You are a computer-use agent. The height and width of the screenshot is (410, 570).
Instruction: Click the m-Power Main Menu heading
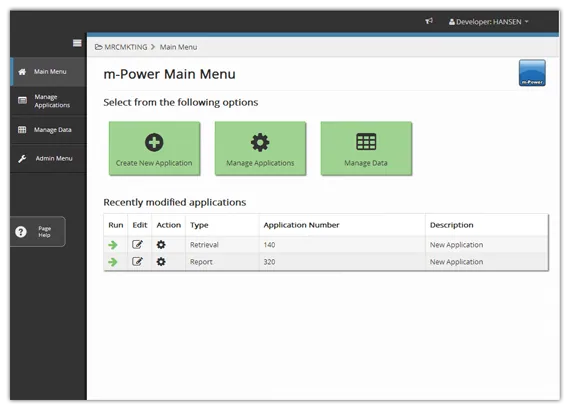[169, 74]
